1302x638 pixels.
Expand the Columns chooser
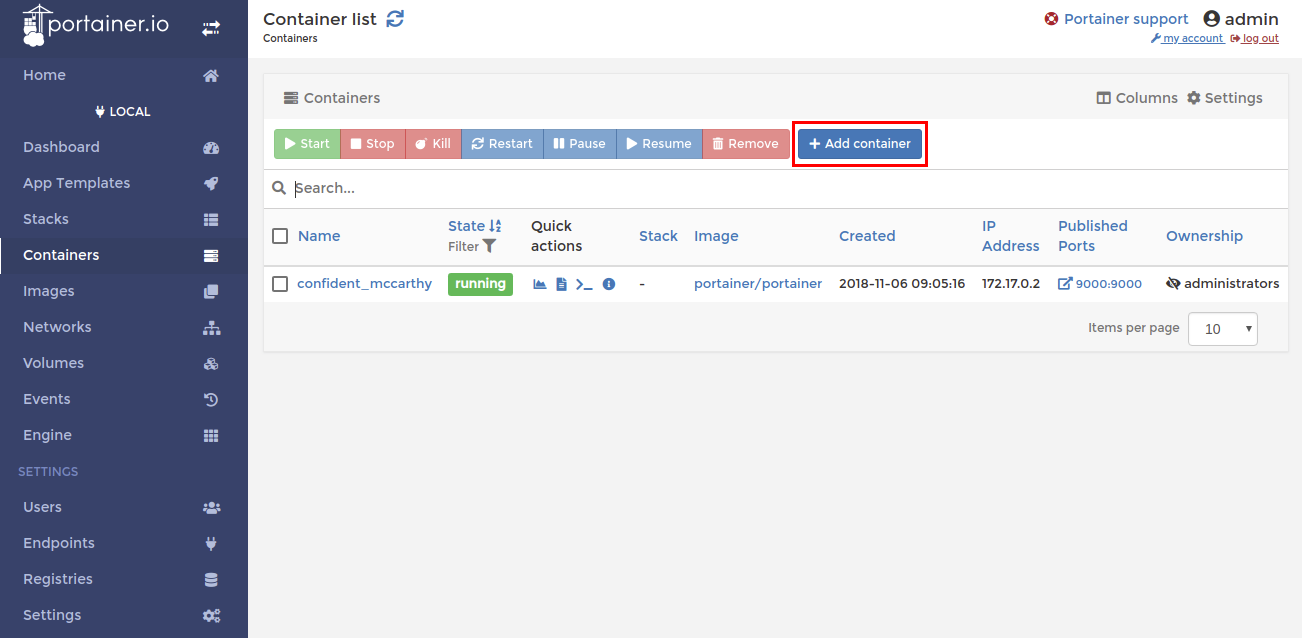click(1137, 98)
